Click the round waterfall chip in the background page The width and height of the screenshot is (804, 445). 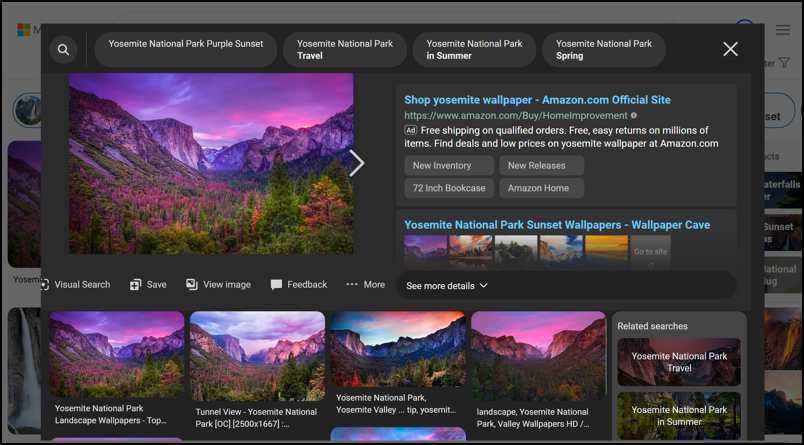point(28,110)
